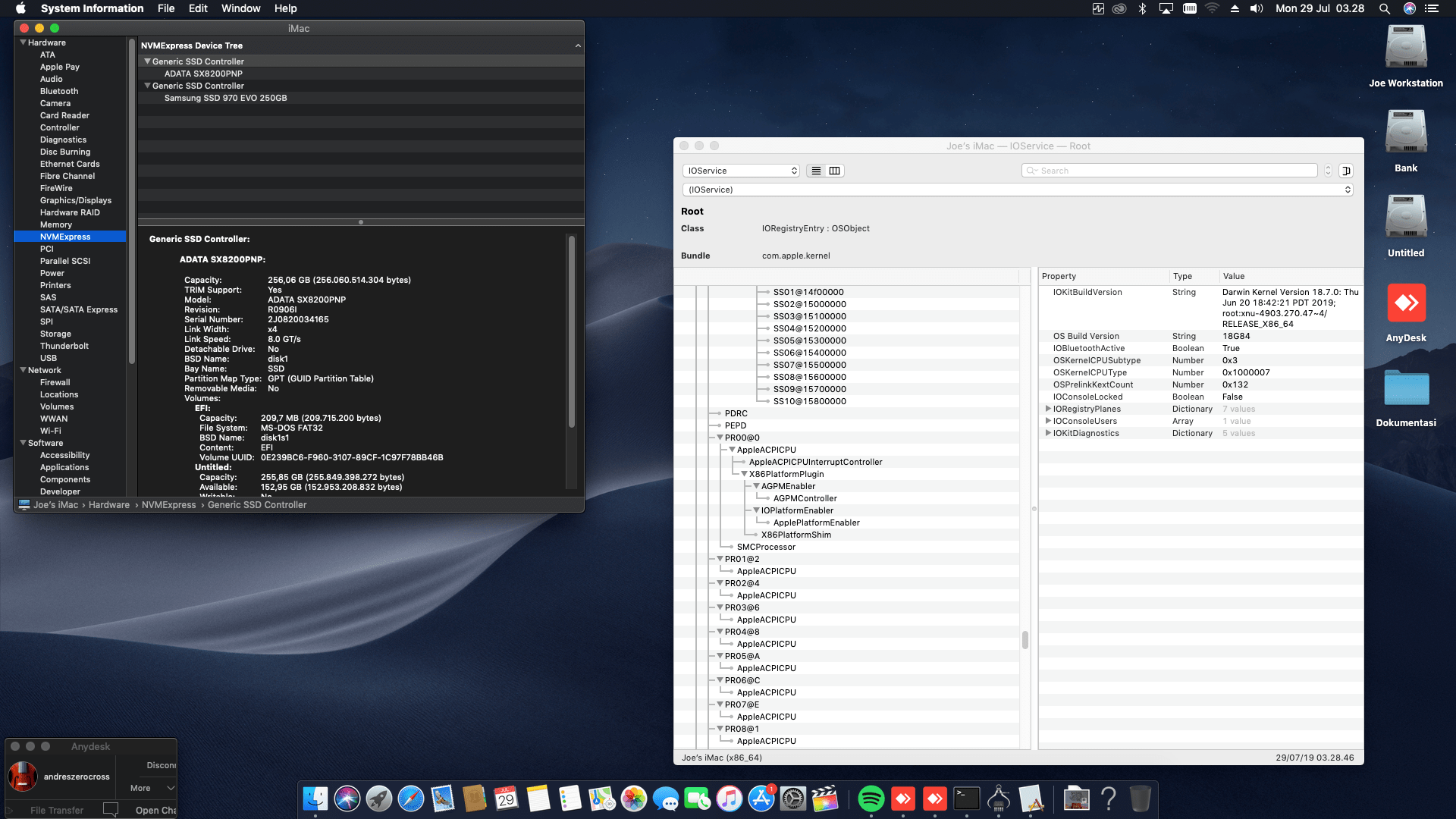This screenshot has width=1456, height=819.
Task: Open Notes icon in dock
Action: (x=538, y=799)
